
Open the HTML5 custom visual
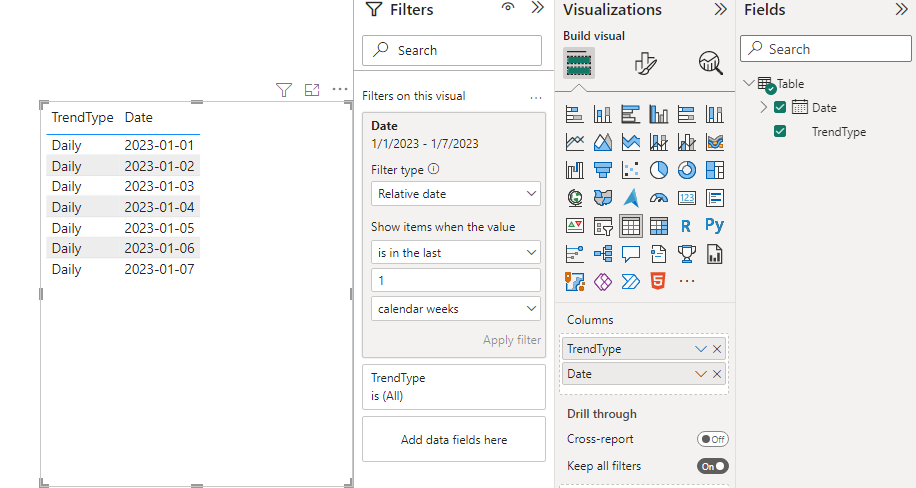[658, 282]
